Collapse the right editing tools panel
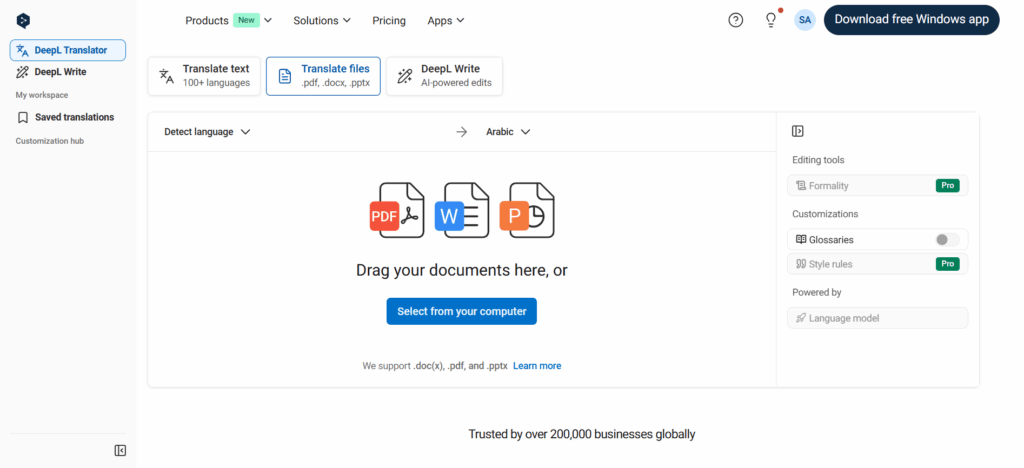 (797, 131)
